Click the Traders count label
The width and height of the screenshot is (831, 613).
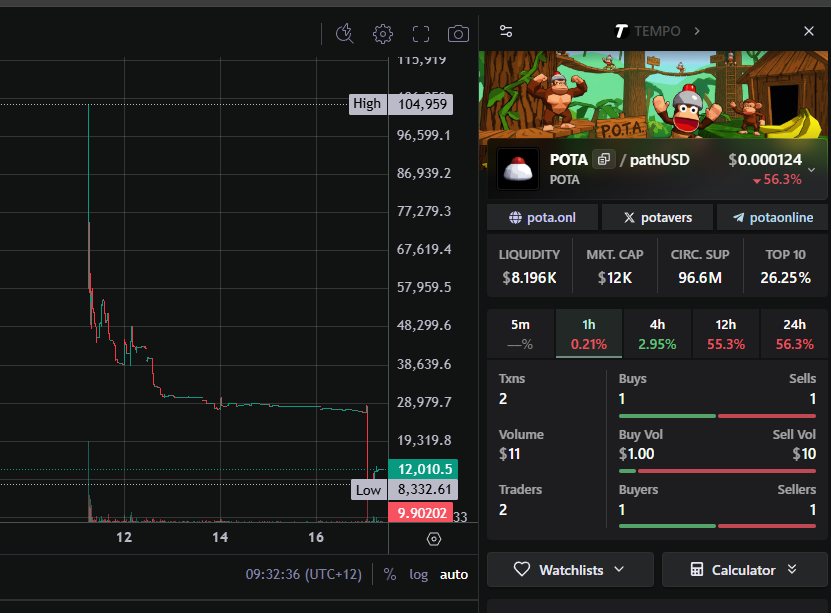tap(520, 490)
